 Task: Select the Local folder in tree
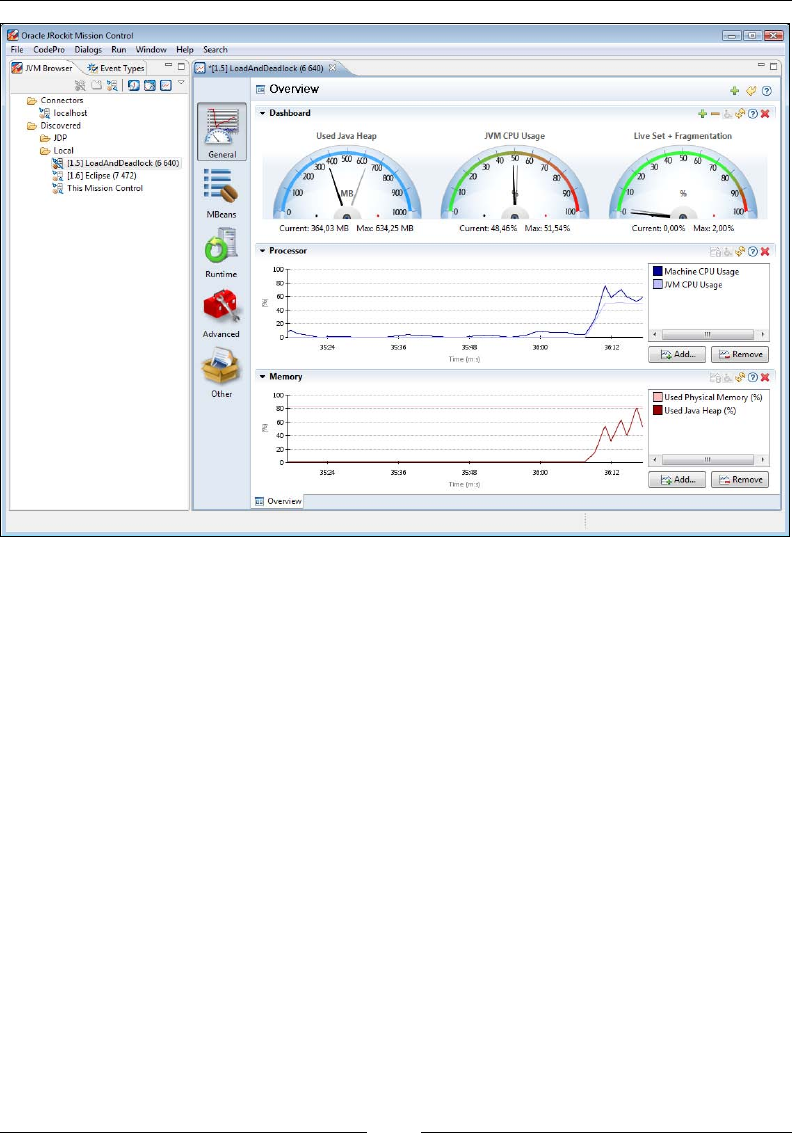click(57, 151)
